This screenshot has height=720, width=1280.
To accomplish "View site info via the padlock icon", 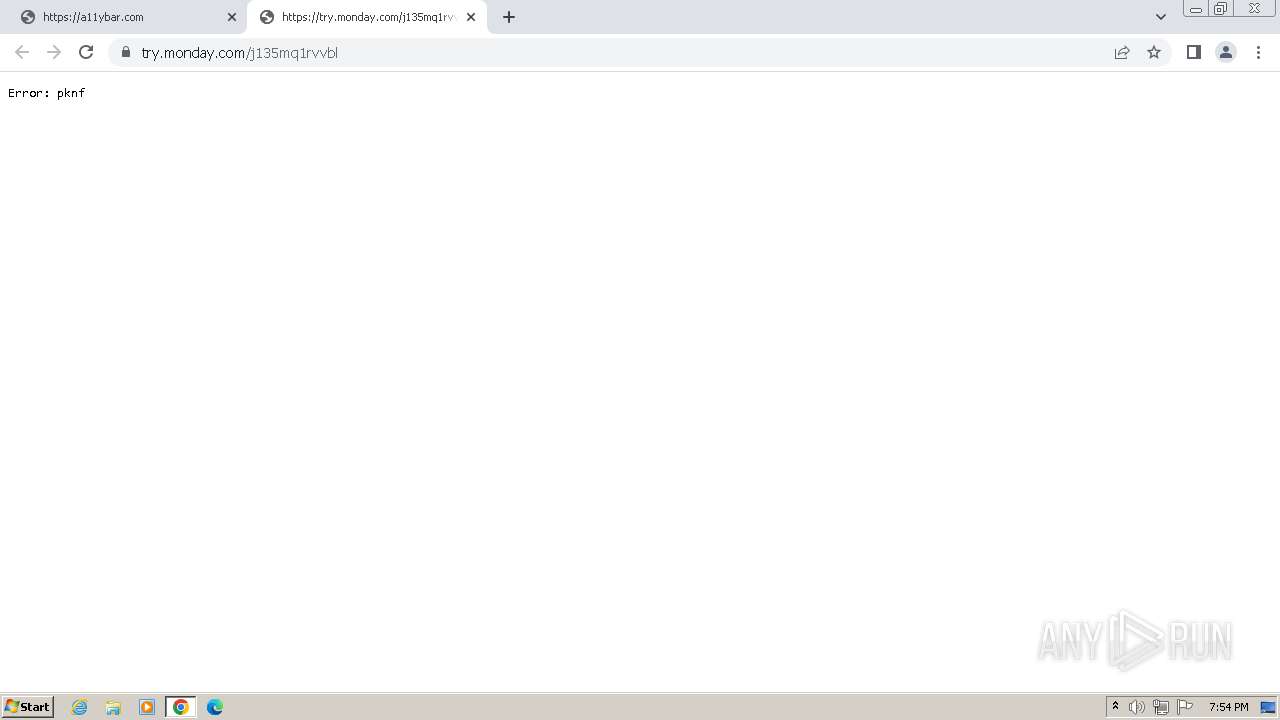I will (126, 52).
